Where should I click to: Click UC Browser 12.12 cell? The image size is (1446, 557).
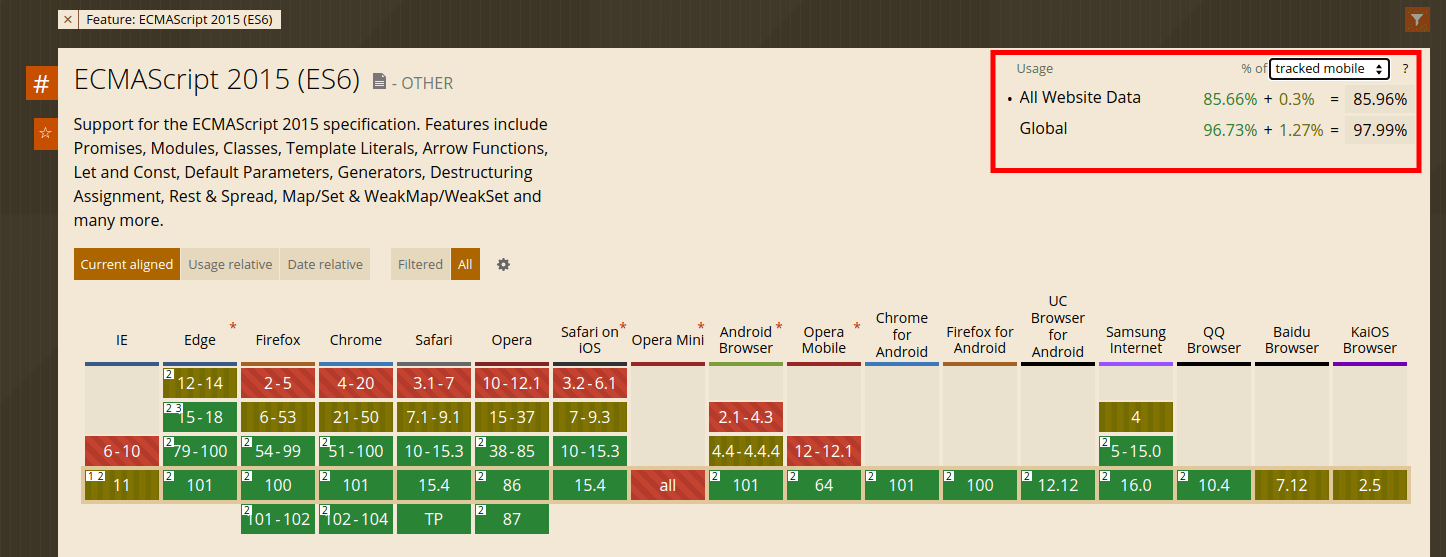click(1058, 485)
